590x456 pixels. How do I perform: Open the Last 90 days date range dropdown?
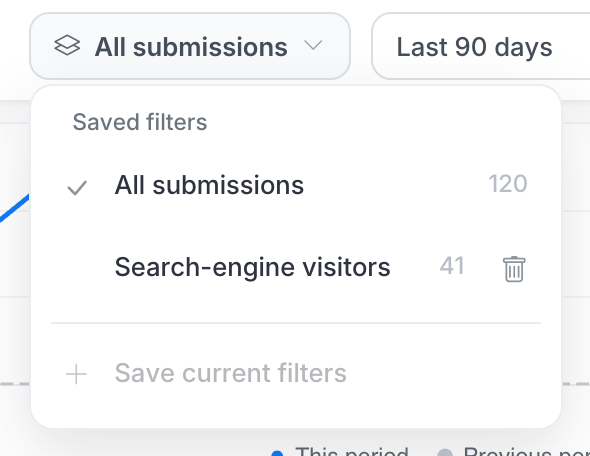[x=481, y=46]
